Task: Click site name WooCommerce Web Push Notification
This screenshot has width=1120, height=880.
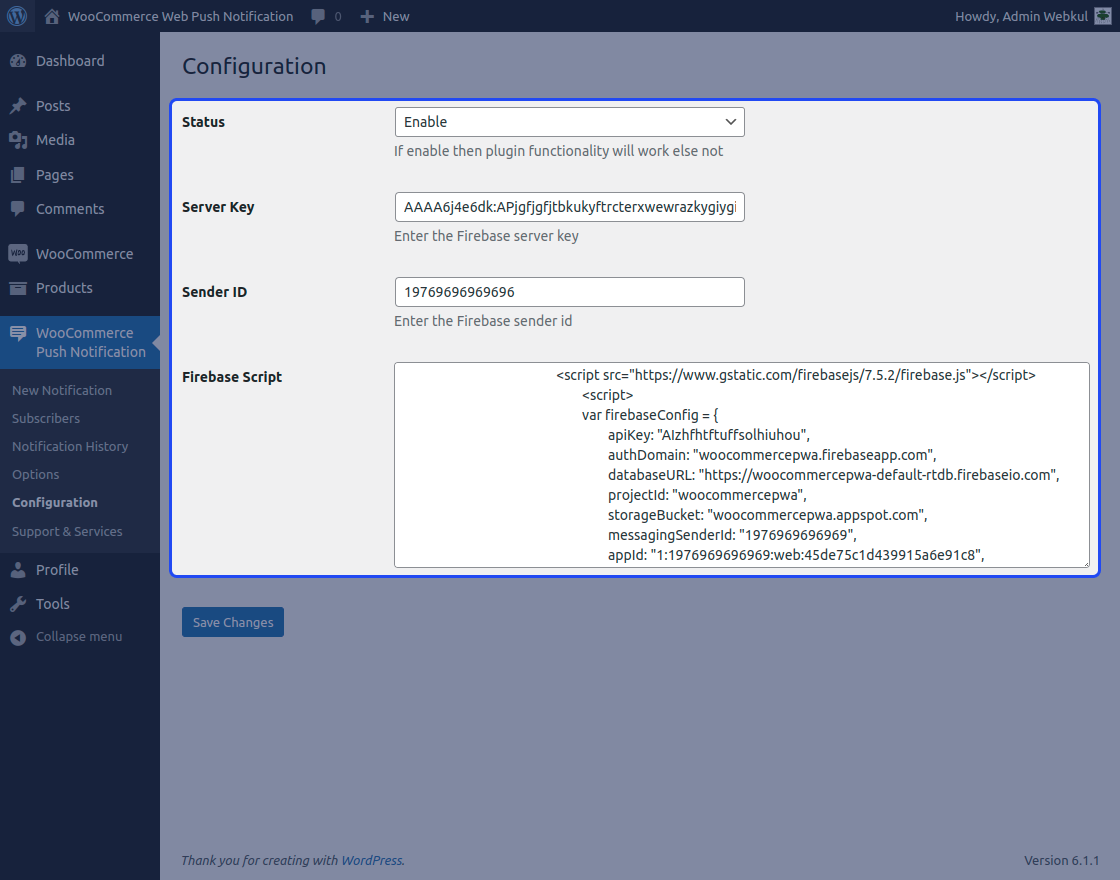Action: click(x=180, y=16)
